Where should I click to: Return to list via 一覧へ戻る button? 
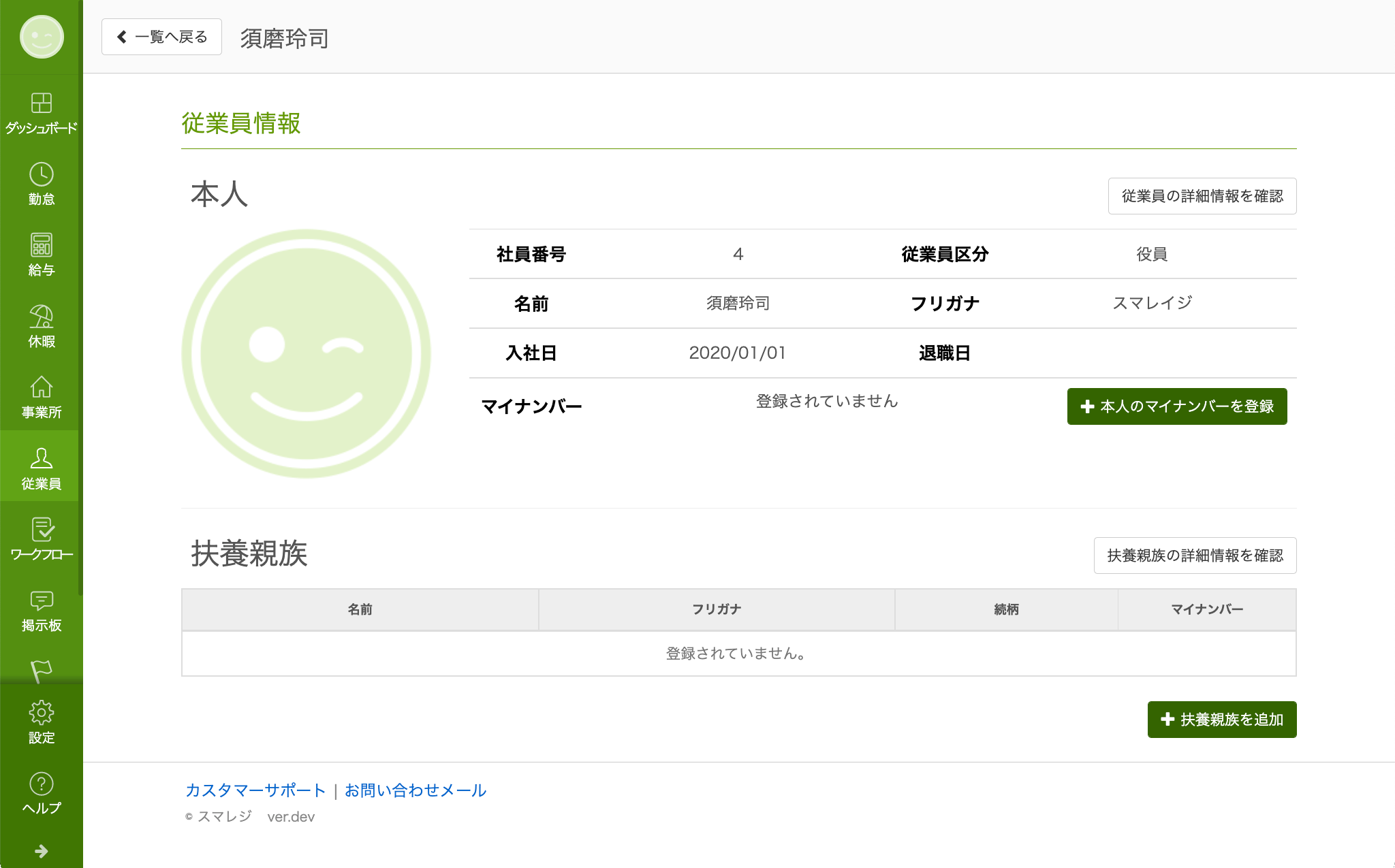pyautogui.click(x=161, y=37)
